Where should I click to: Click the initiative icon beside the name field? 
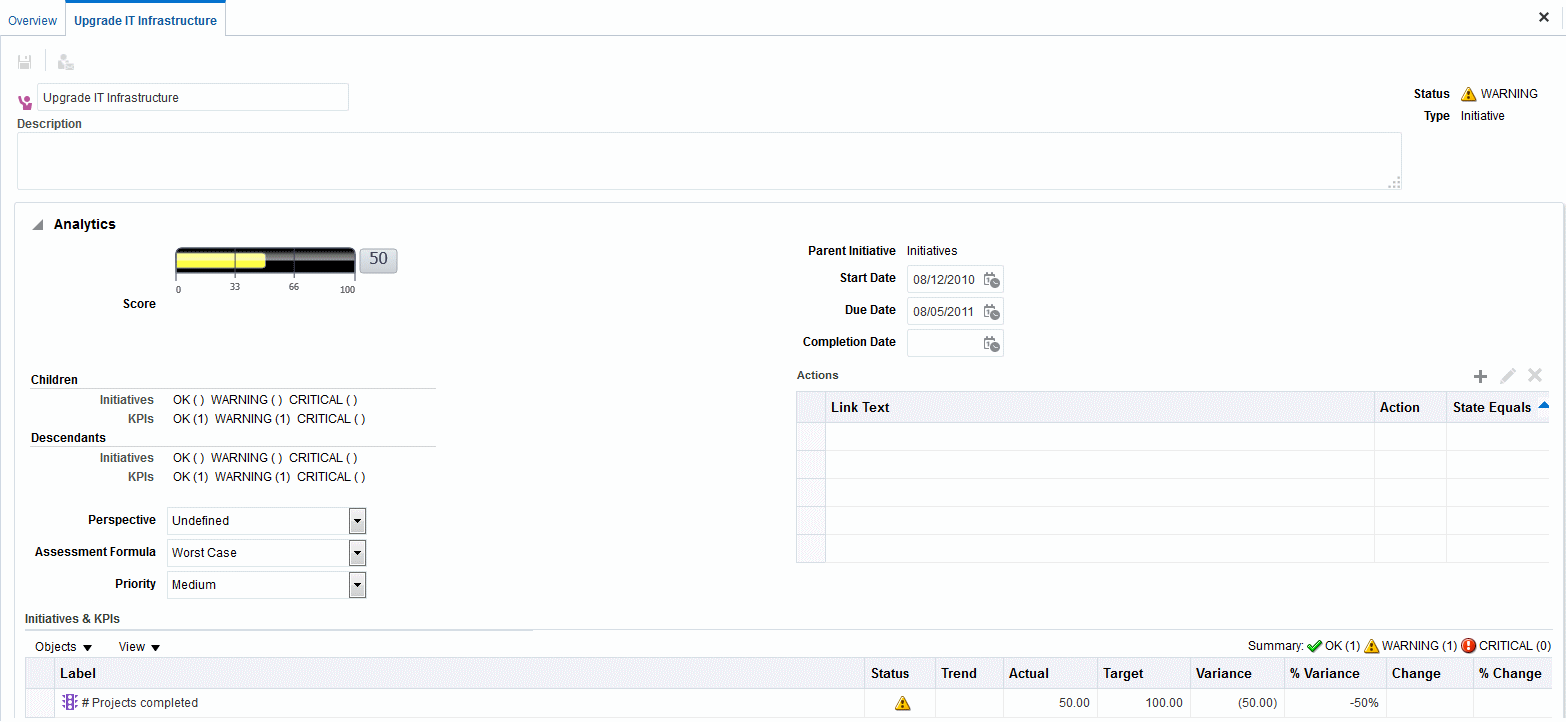(23, 101)
